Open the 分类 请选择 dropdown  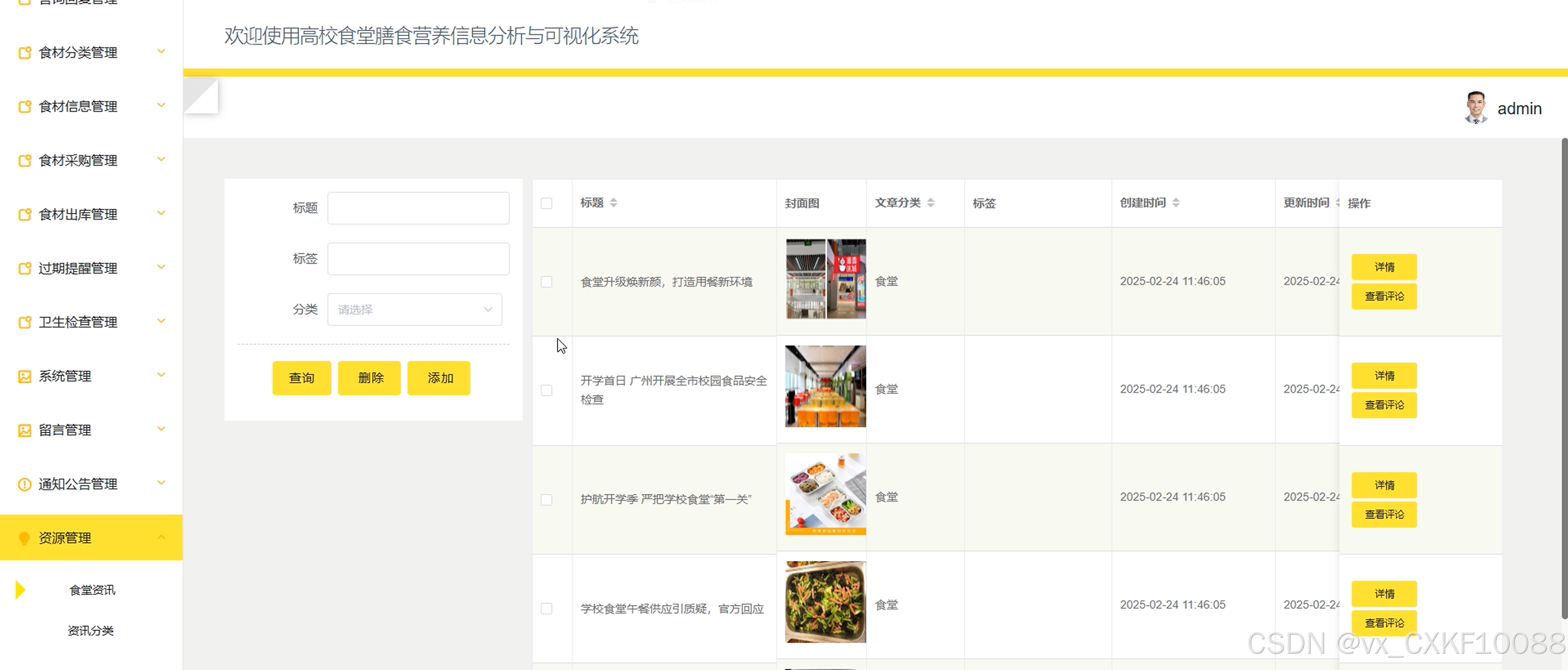(x=415, y=310)
